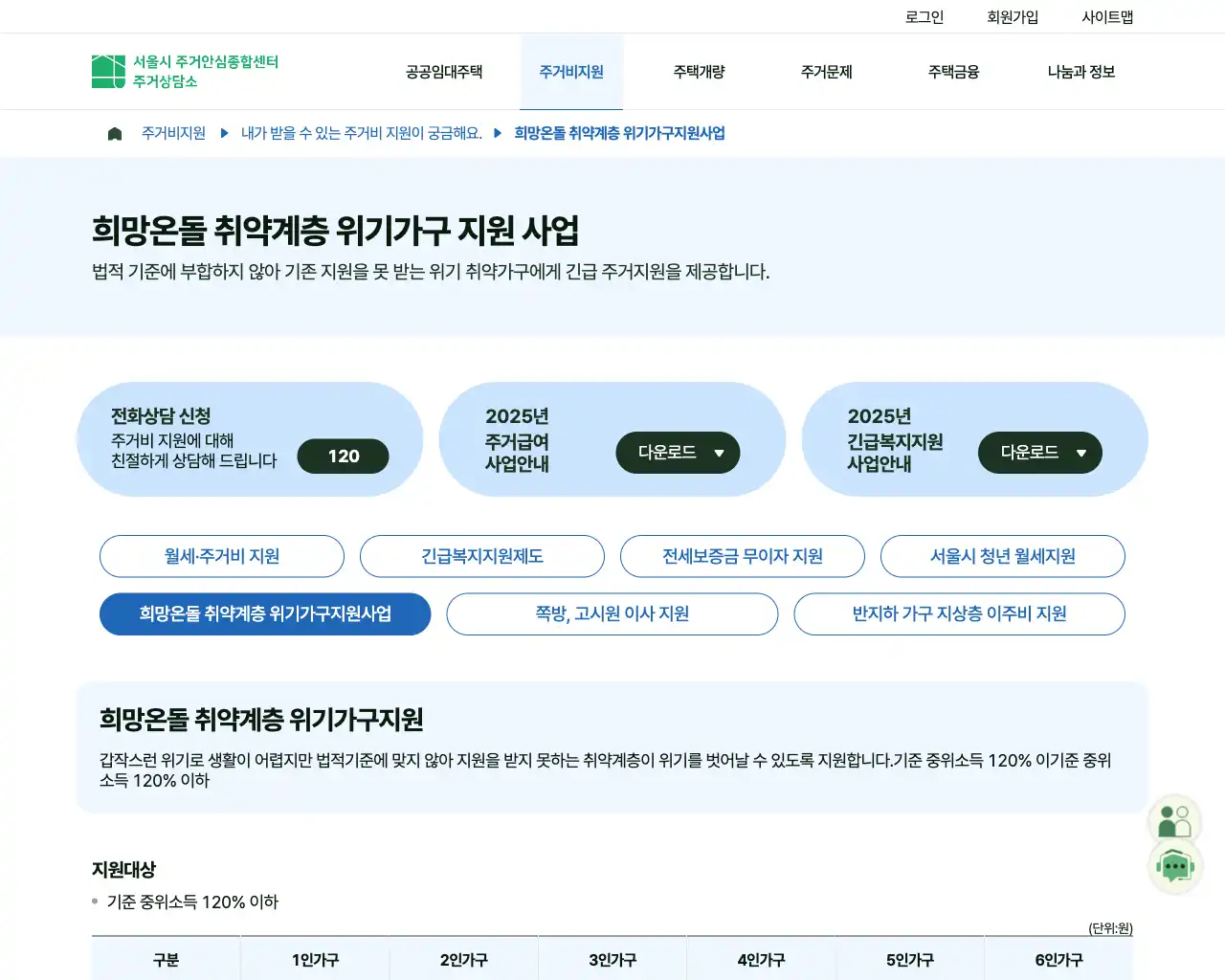The image size is (1225, 980).
Task: Click the floating counselor person icon
Action: (x=1175, y=818)
